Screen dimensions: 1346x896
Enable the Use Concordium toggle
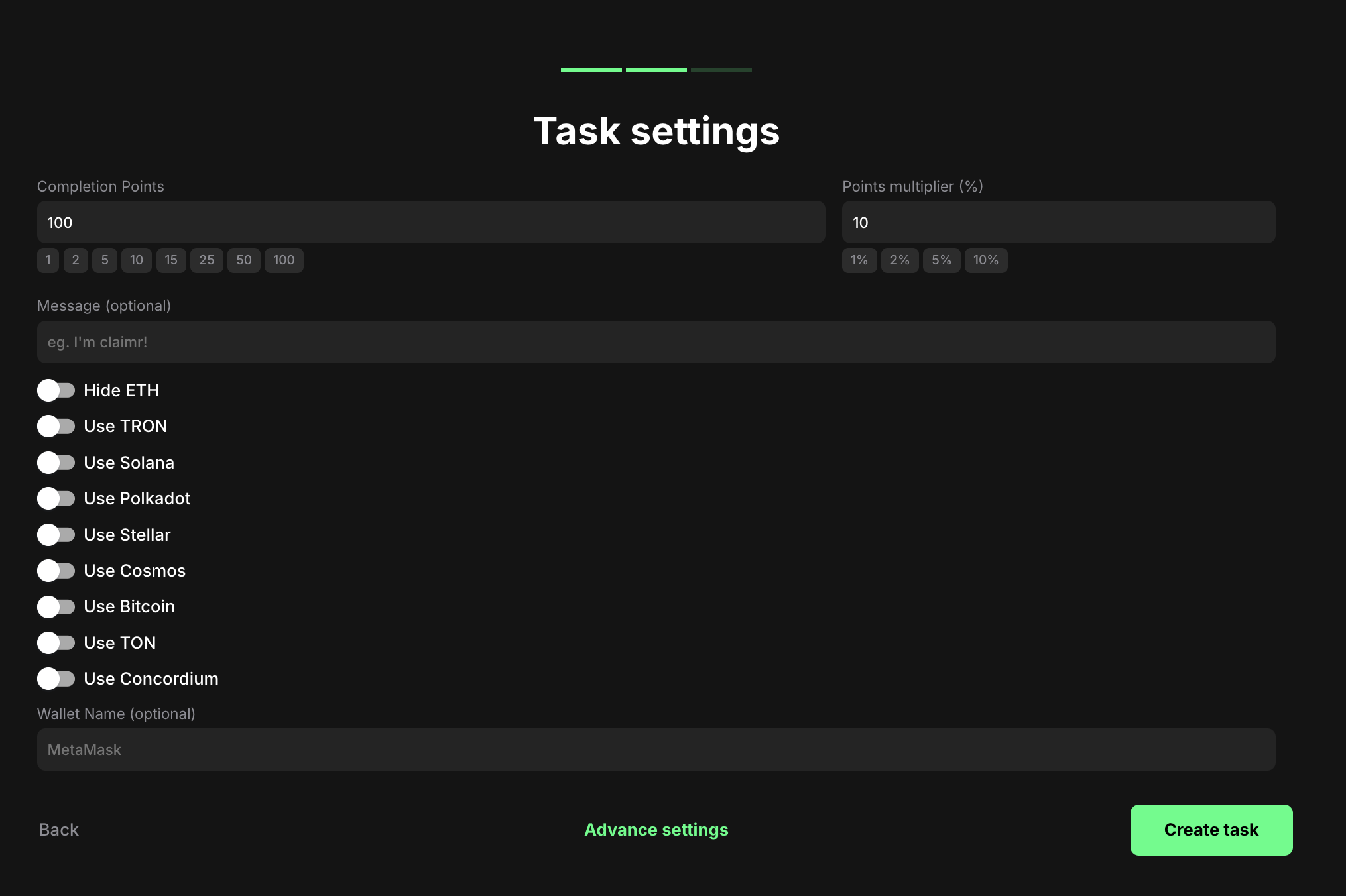[56, 679]
